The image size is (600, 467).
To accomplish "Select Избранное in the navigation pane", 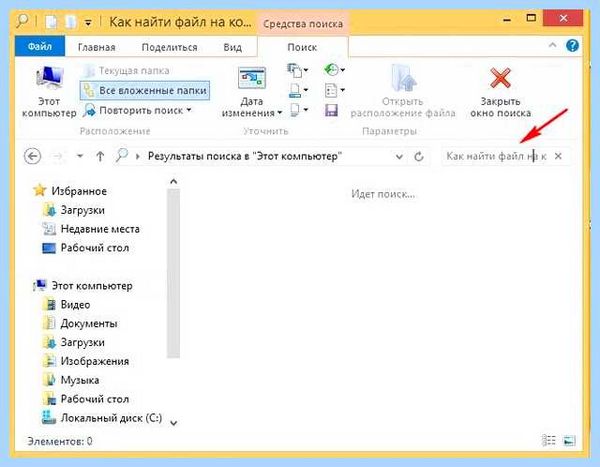I will click(x=70, y=191).
